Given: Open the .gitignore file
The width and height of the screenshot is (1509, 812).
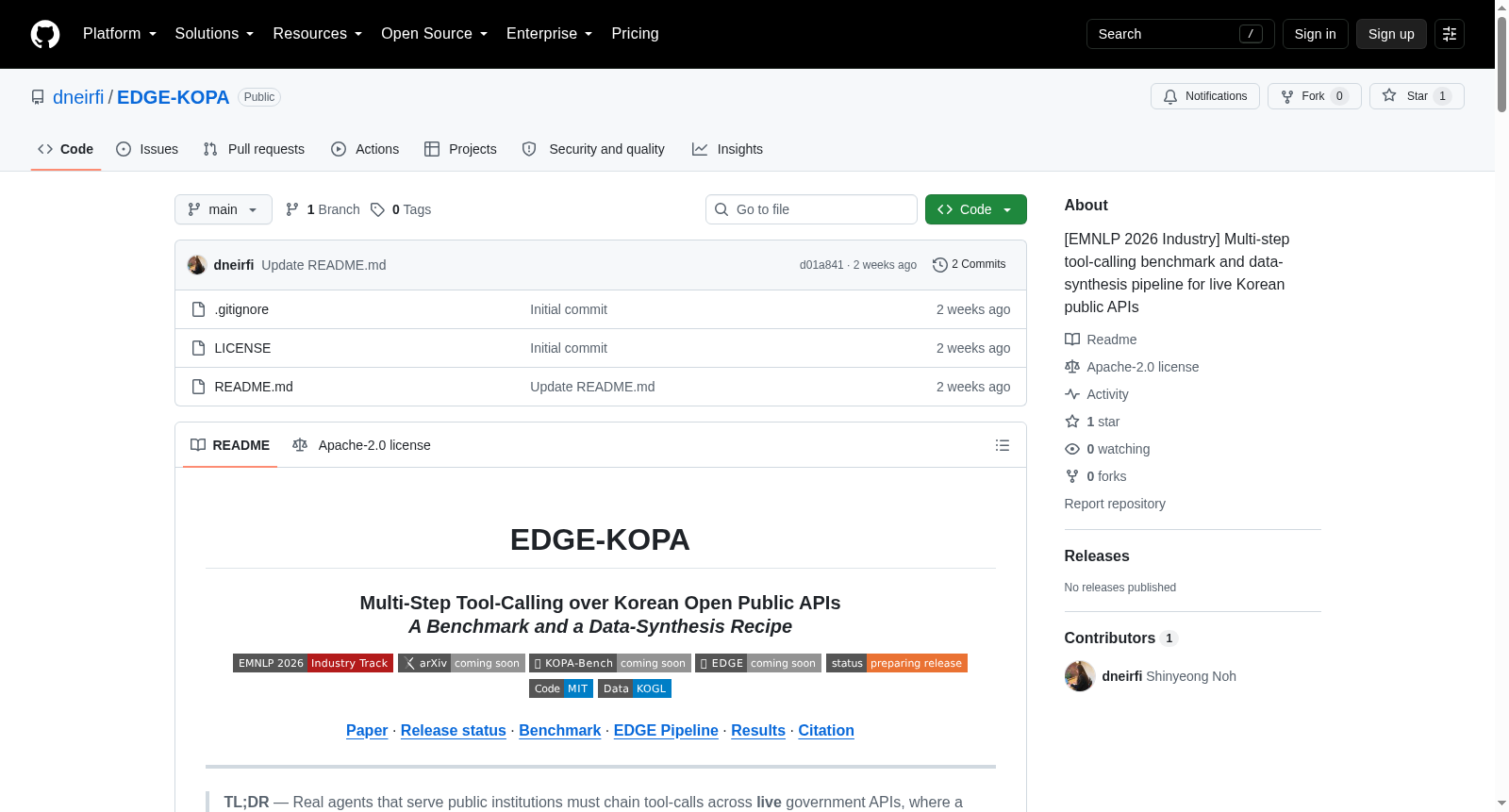Looking at the screenshot, I should (241, 309).
